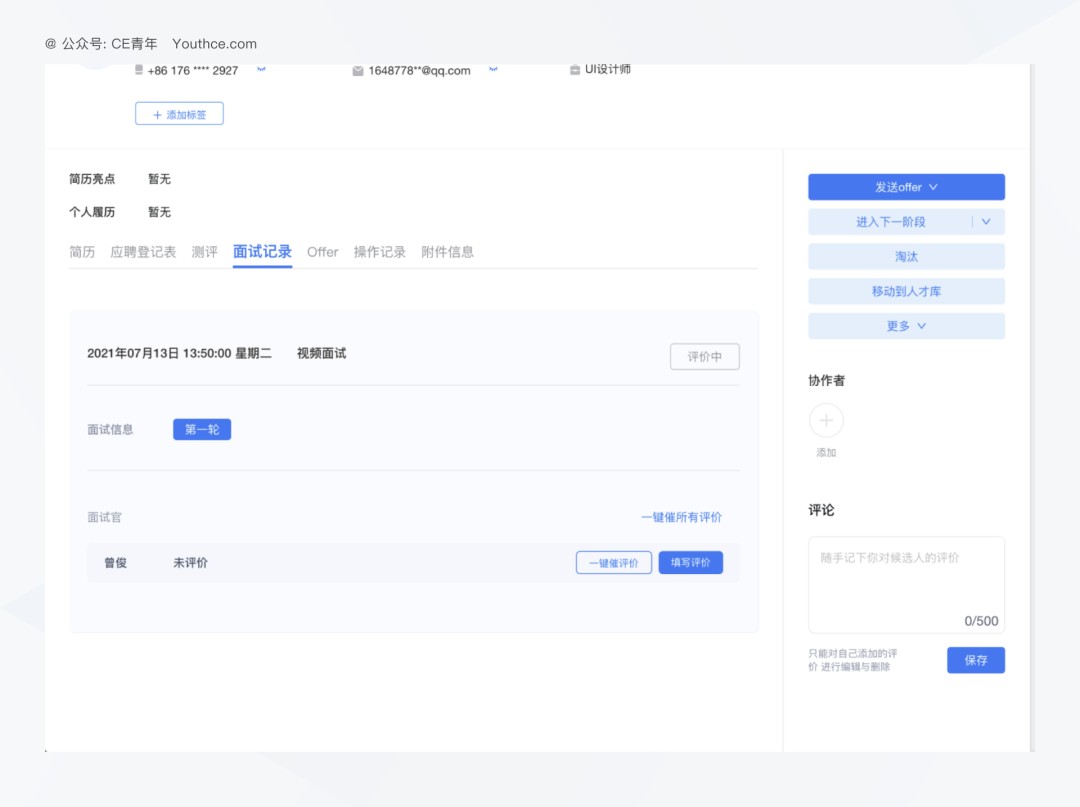The width and height of the screenshot is (1080, 807).
Task: Click the small icon beside the email address
Action: 493,69
